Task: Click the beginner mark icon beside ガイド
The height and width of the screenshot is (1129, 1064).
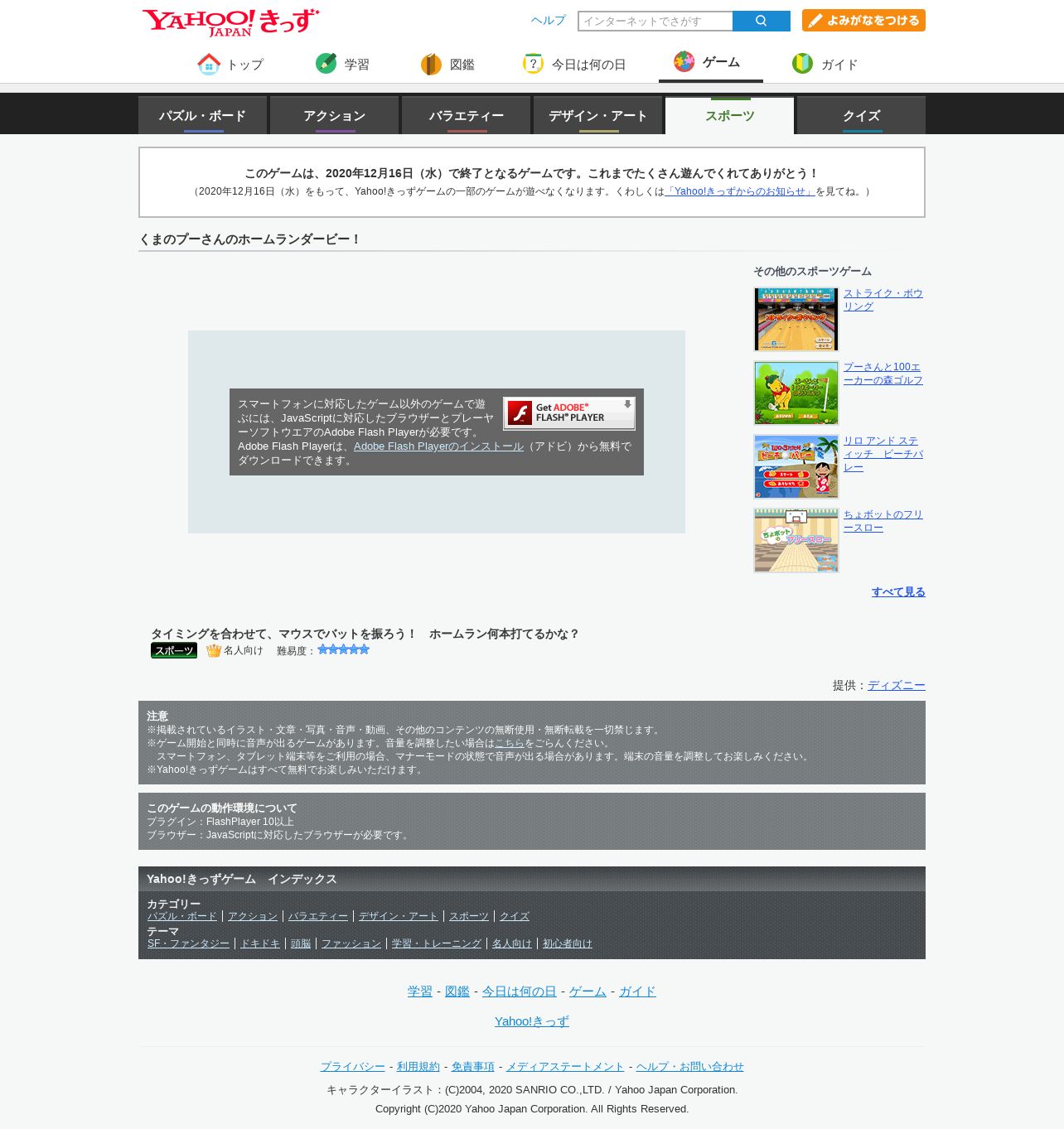Action: coord(802,63)
